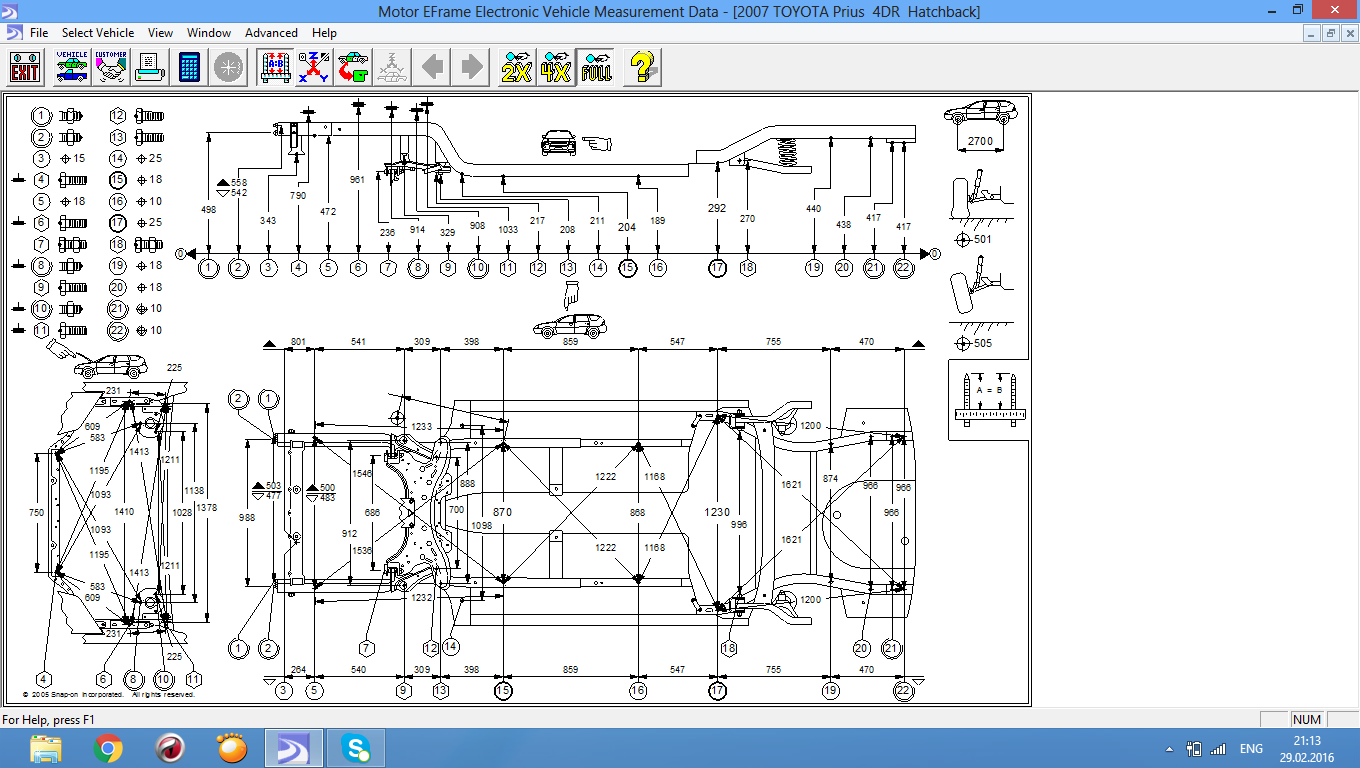
Task: Open the Window menu
Action: [x=209, y=33]
